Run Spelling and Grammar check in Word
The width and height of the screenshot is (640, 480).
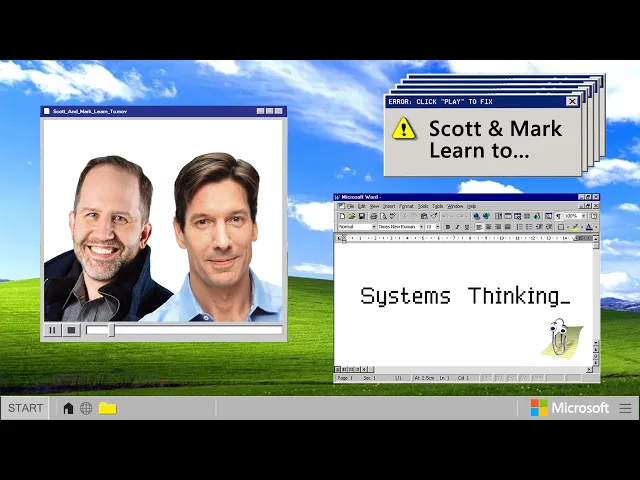pyautogui.click(x=393, y=216)
